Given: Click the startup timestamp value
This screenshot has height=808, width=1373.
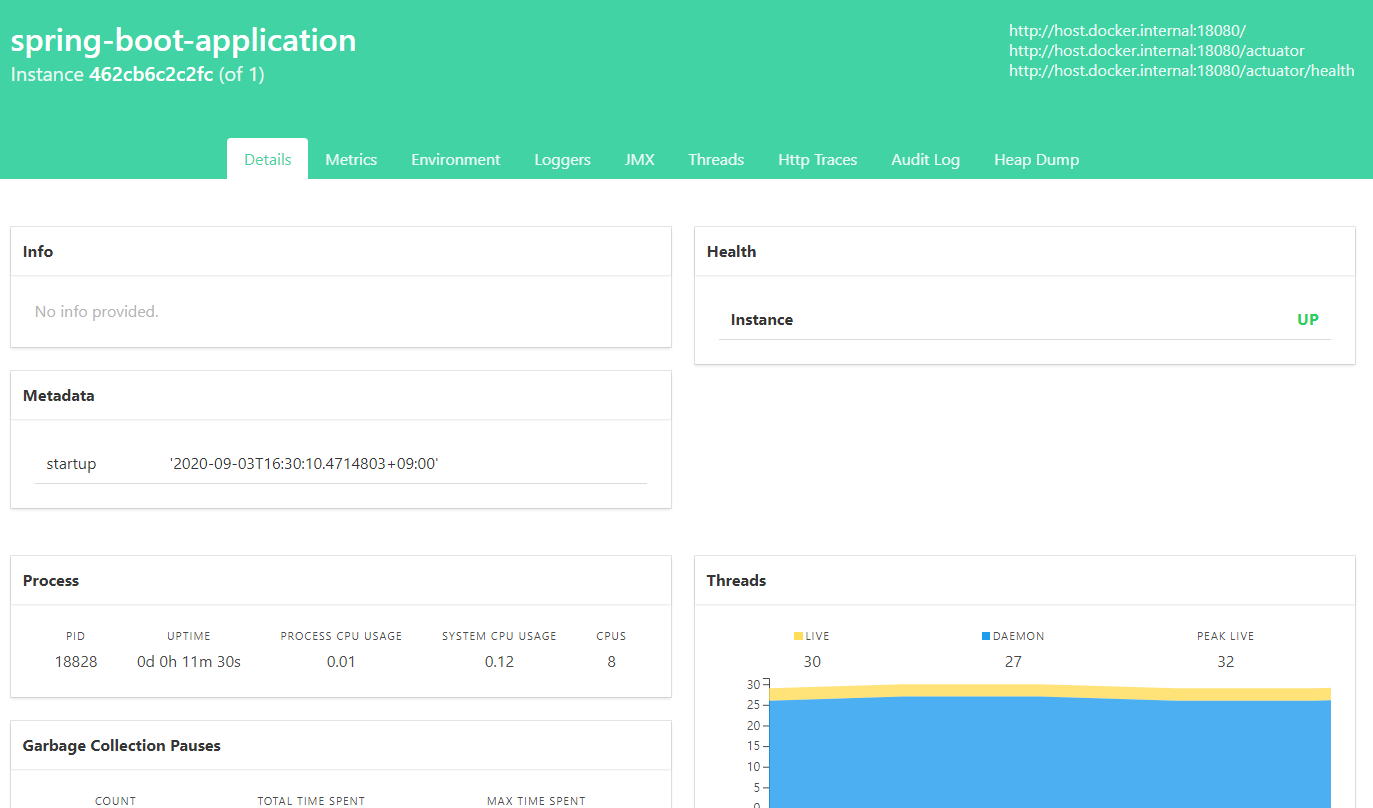Looking at the screenshot, I should coord(304,464).
